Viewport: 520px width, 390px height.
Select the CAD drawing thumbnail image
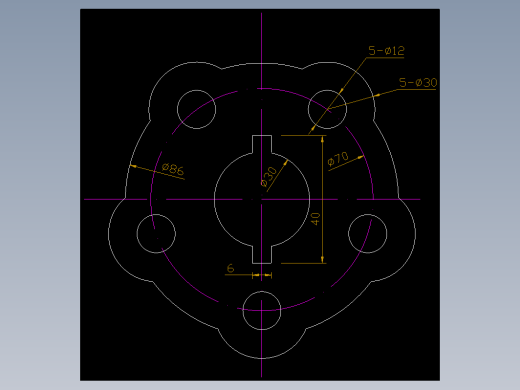pos(260,195)
